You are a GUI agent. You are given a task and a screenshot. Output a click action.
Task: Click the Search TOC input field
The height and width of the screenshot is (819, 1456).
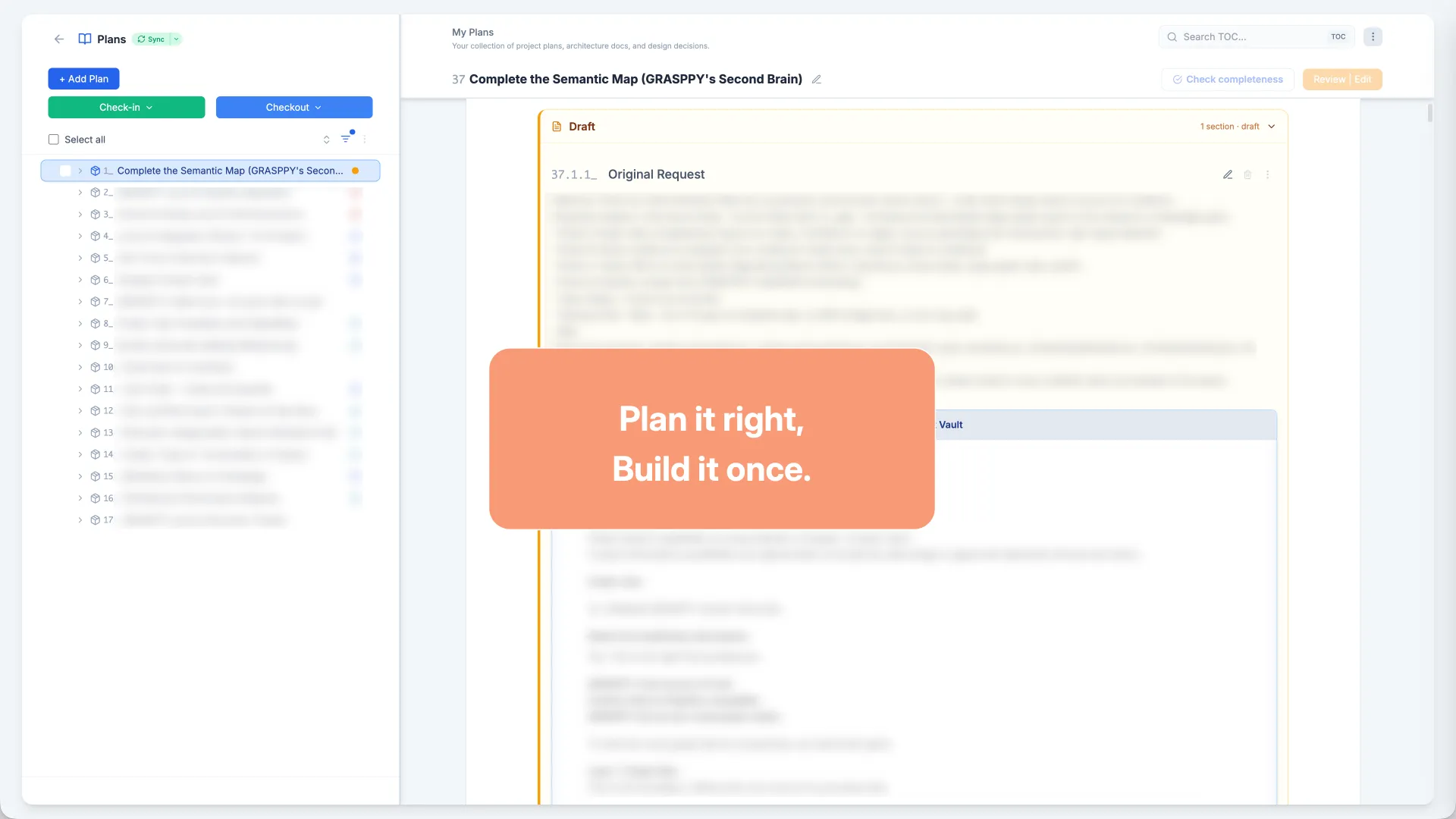click(1257, 37)
